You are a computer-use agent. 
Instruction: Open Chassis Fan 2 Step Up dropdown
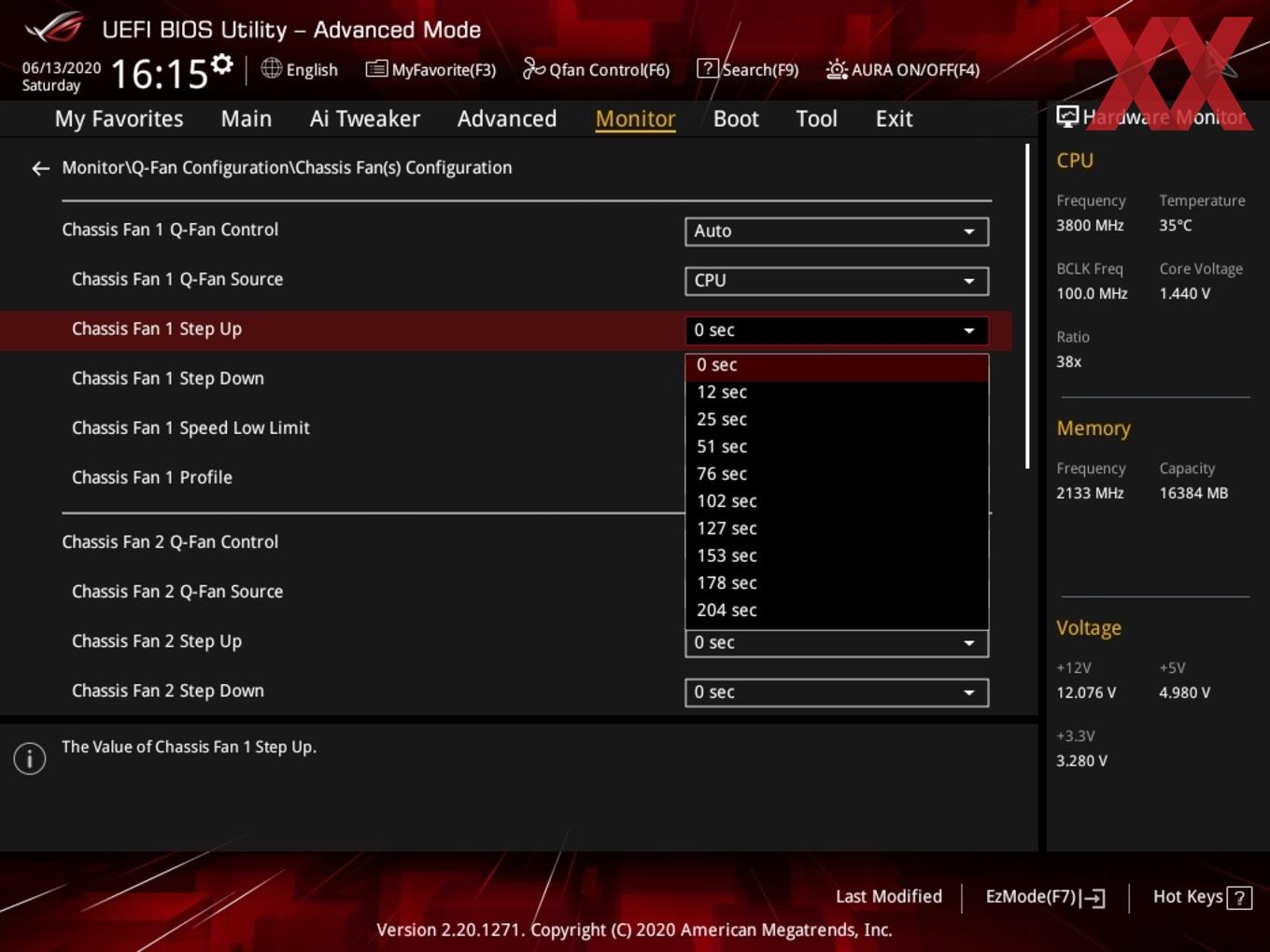coord(837,643)
